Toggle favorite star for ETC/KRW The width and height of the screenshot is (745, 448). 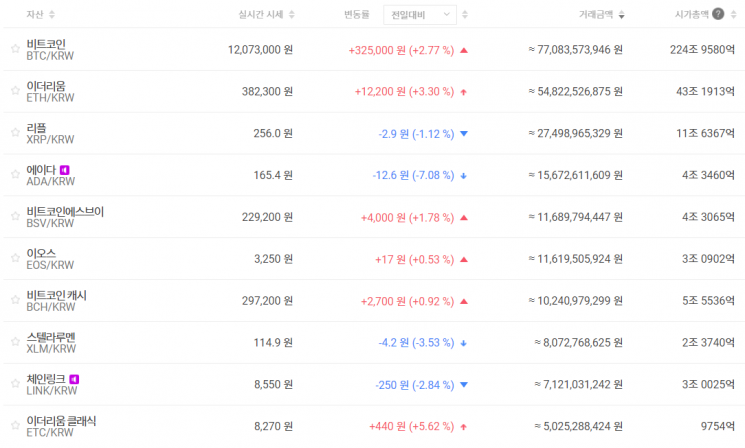(x=15, y=425)
